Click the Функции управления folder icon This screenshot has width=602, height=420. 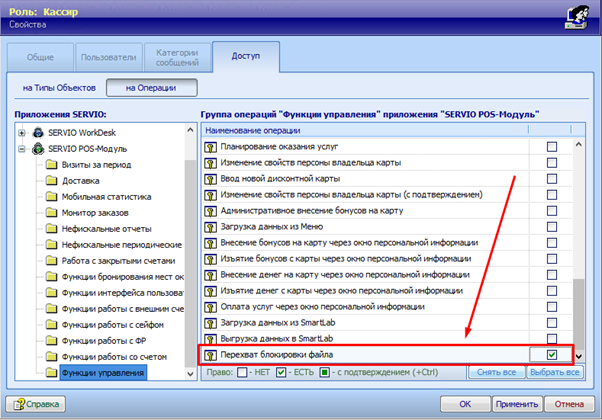[x=51, y=373]
